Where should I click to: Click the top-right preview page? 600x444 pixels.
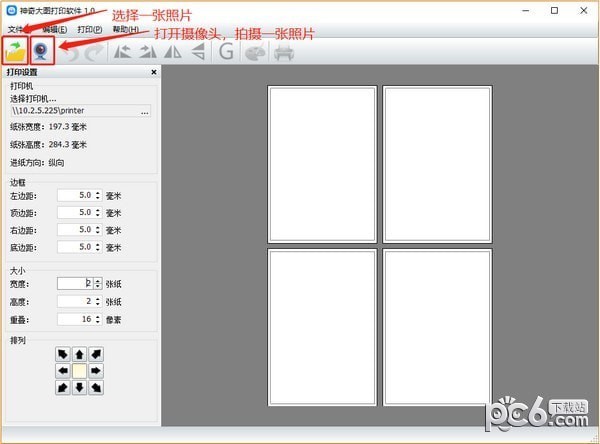pyautogui.click(x=437, y=164)
